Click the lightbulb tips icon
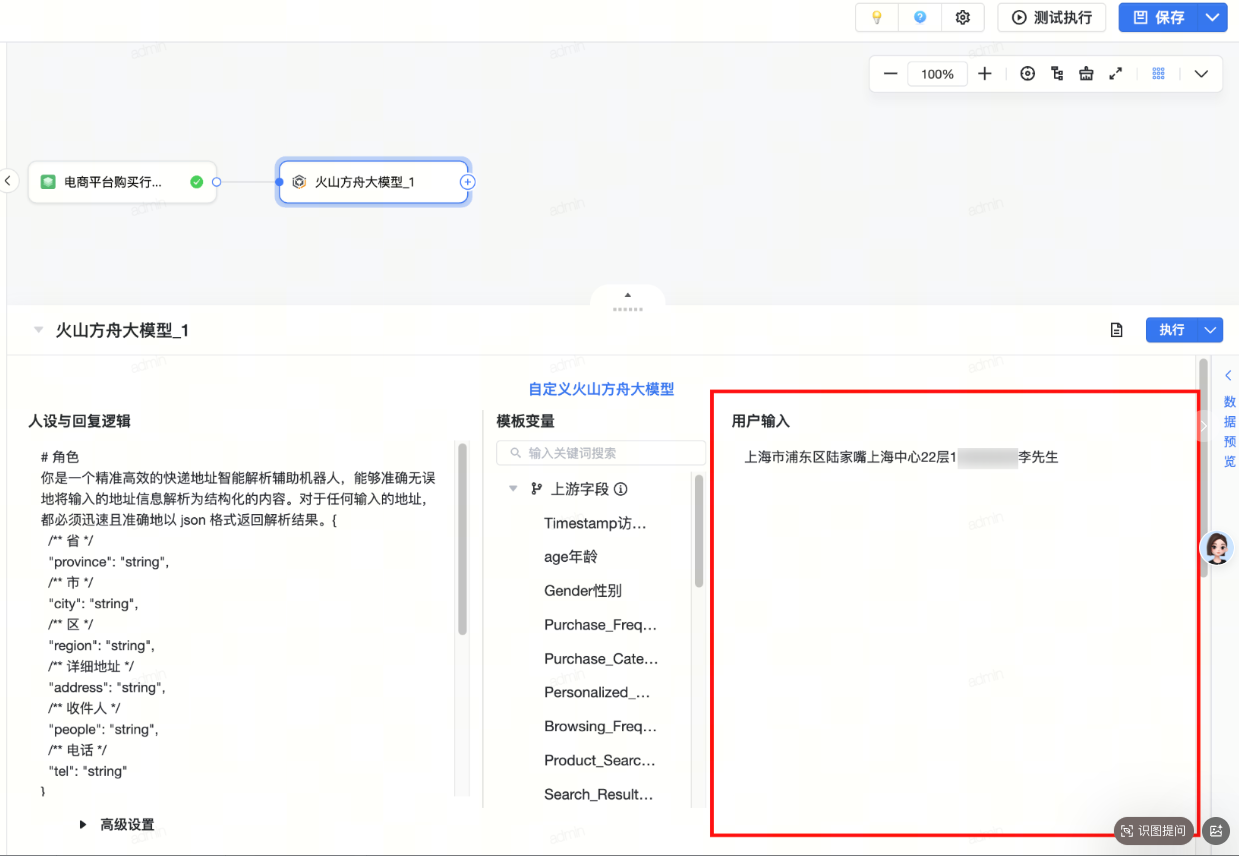Screen dimensions: 1239x856 pyautogui.click(x=877, y=17)
